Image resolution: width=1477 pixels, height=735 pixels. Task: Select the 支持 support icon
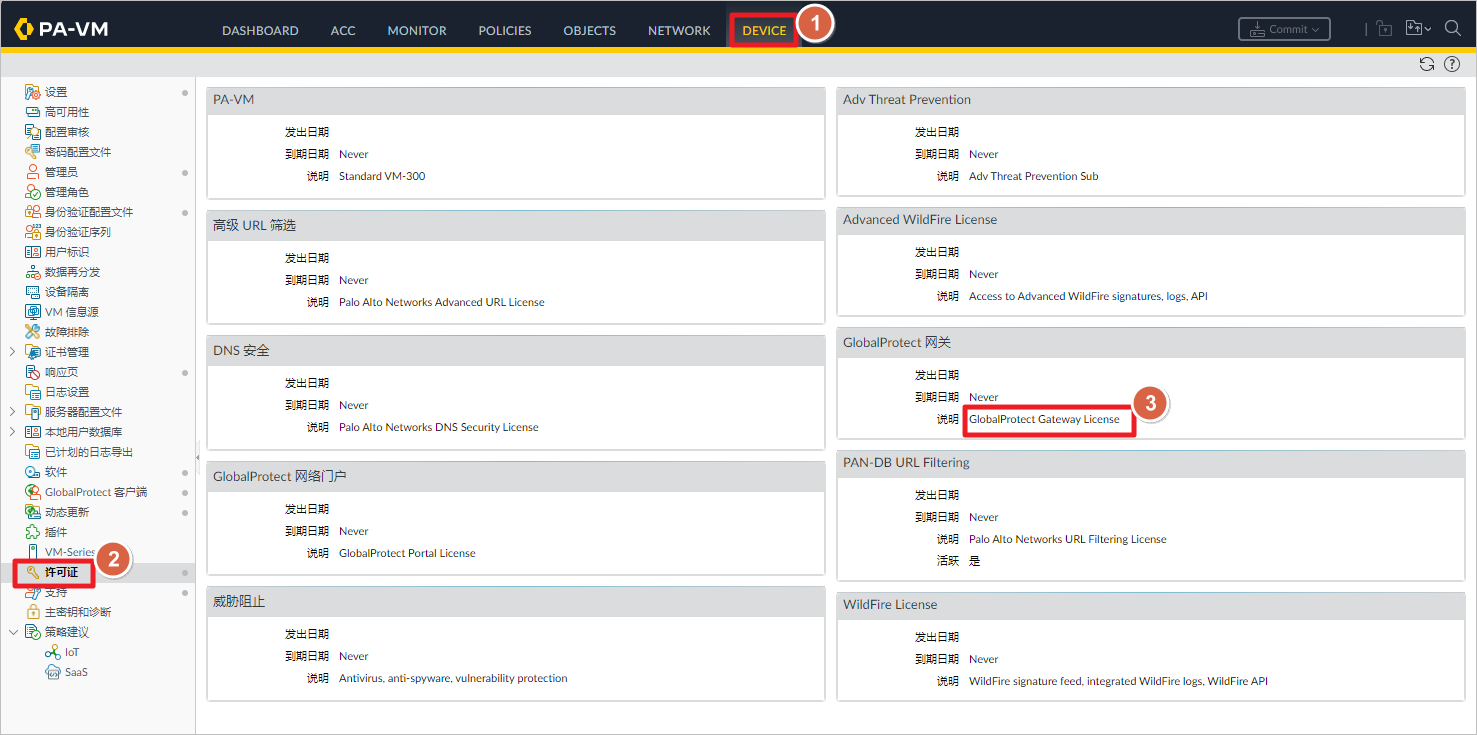33,592
